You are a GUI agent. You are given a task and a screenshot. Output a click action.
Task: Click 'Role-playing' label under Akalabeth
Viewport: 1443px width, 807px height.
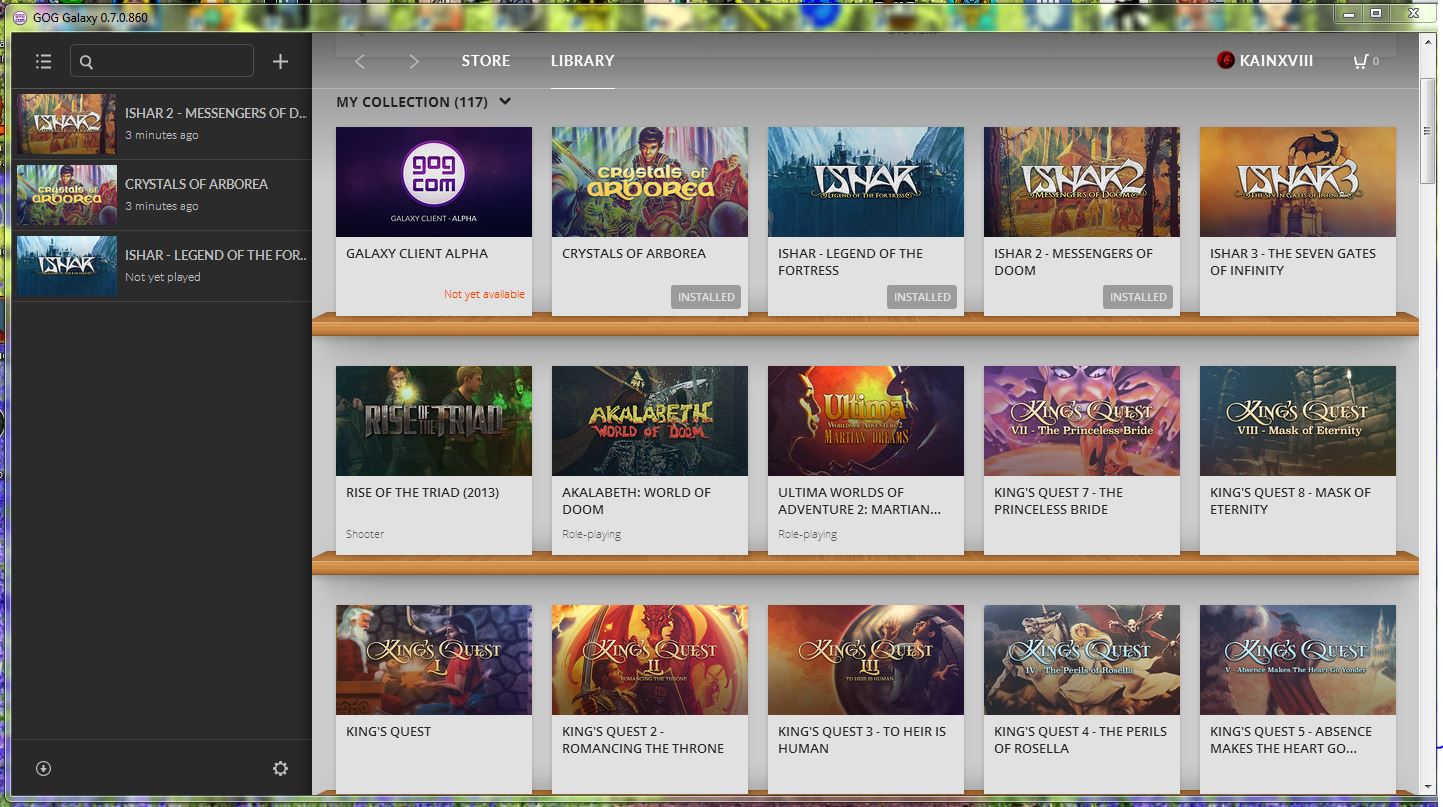tap(591, 534)
